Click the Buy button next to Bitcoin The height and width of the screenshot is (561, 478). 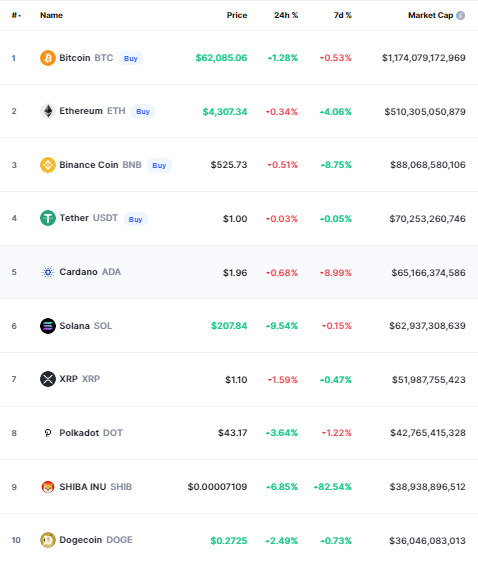point(131,58)
